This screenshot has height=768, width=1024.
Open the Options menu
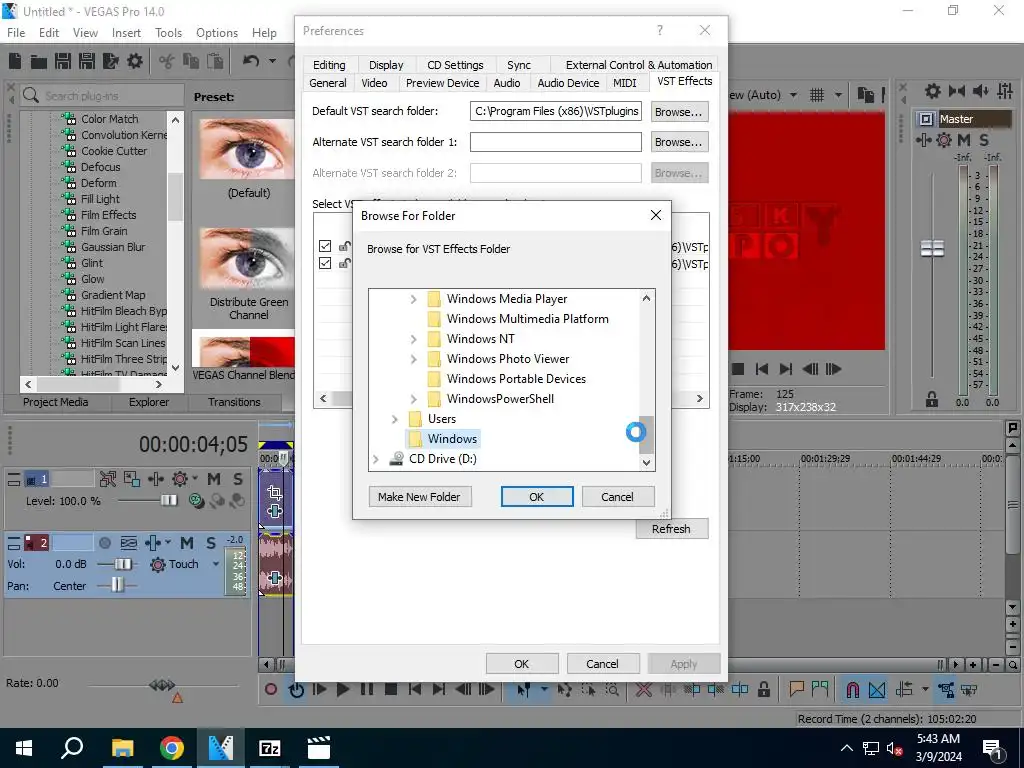pyautogui.click(x=217, y=33)
